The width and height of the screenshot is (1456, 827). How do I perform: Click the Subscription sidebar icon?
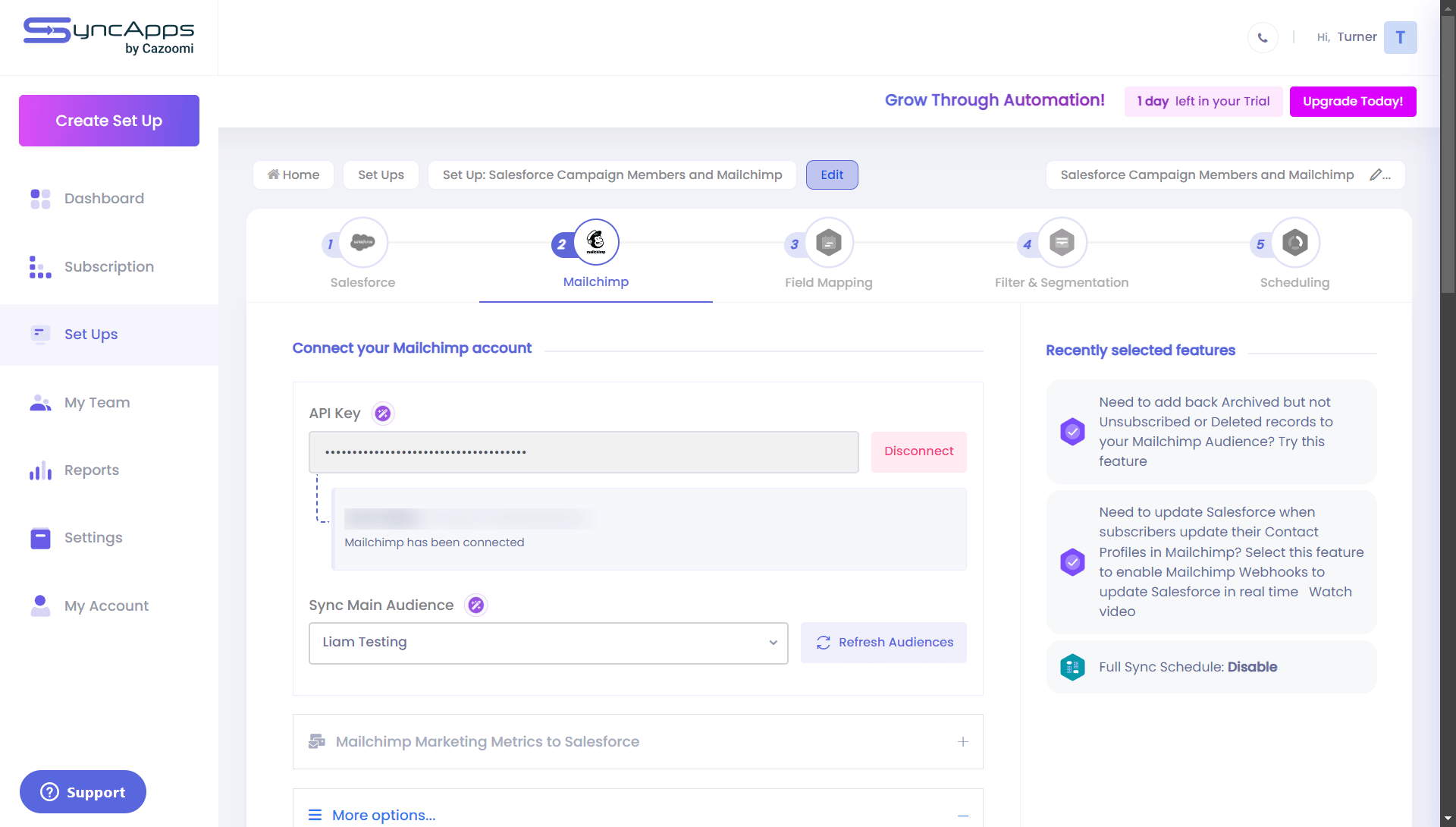(40, 267)
